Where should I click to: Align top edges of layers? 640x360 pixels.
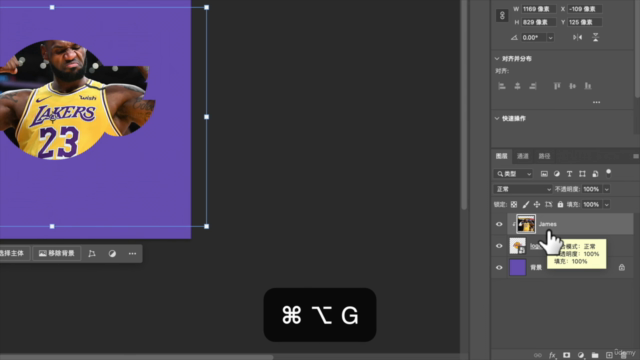(557, 86)
